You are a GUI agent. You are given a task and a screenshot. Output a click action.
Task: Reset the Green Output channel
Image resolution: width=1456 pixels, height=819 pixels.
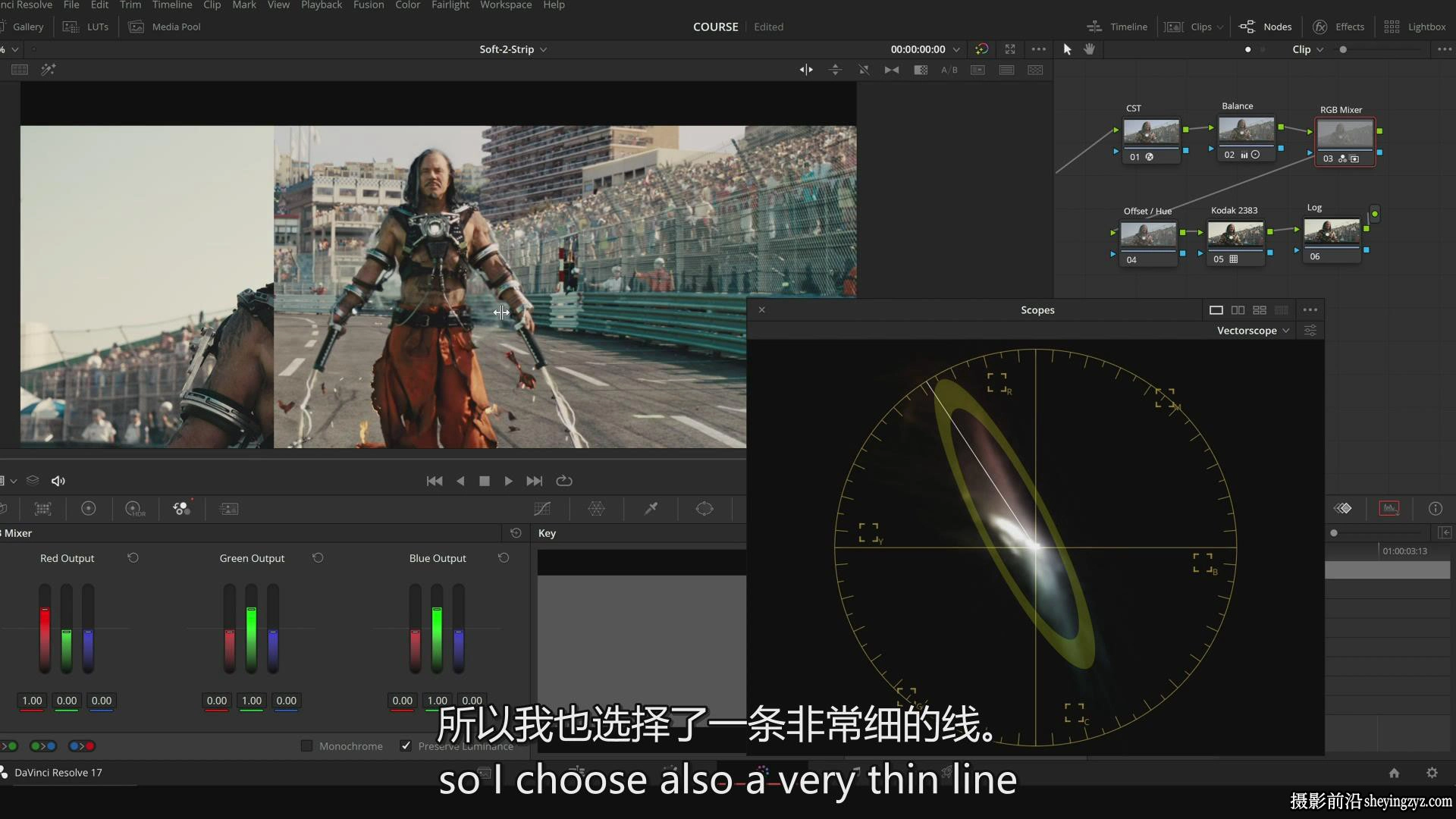[318, 558]
